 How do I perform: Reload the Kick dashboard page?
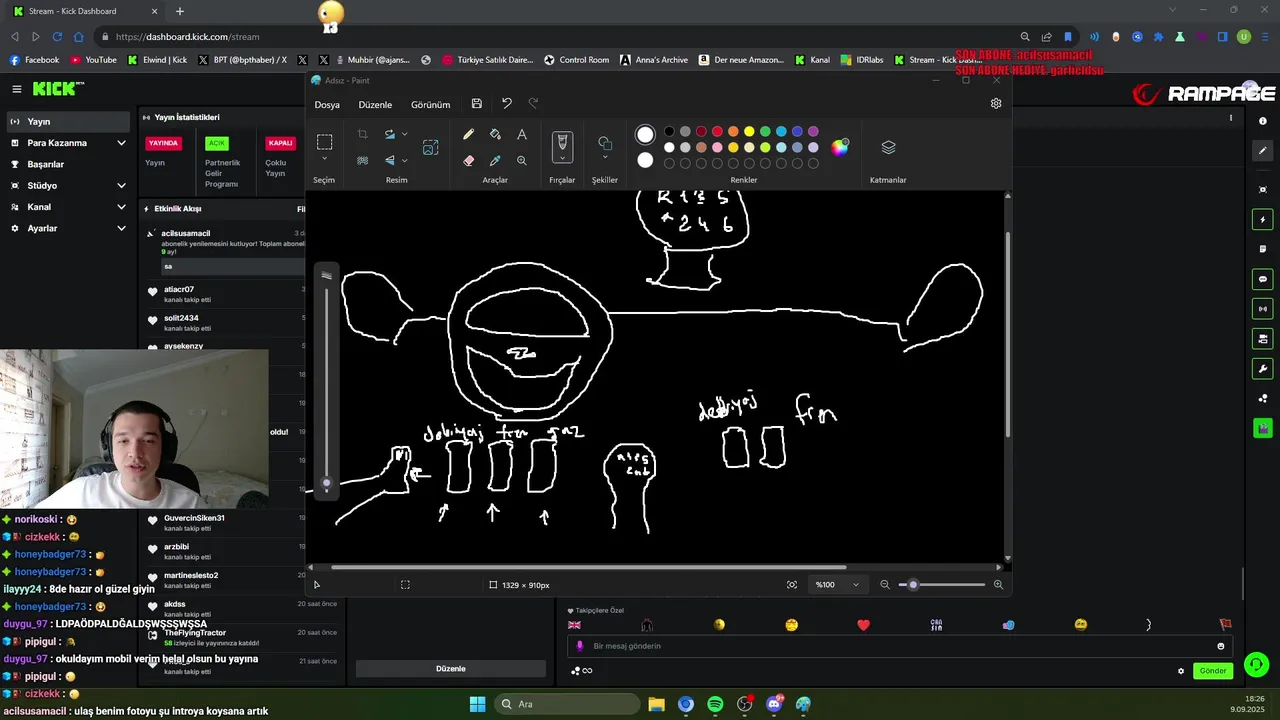point(57,37)
